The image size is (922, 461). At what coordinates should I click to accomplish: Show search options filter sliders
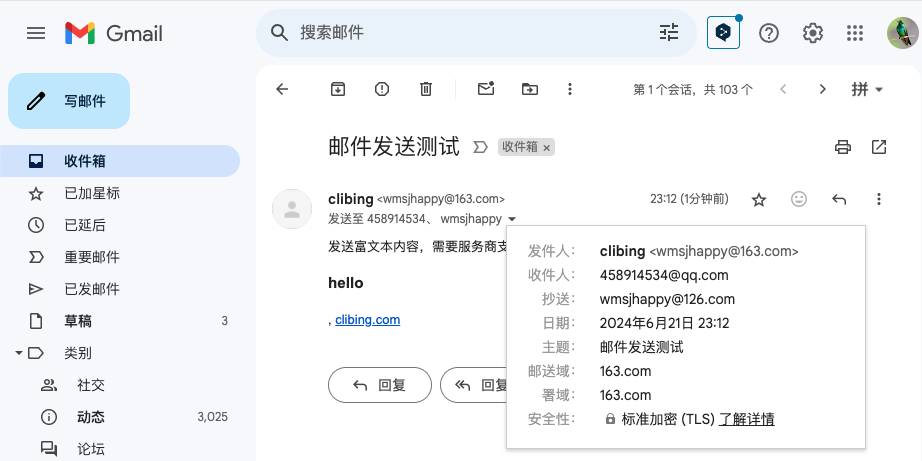pyautogui.click(x=669, y=33)
